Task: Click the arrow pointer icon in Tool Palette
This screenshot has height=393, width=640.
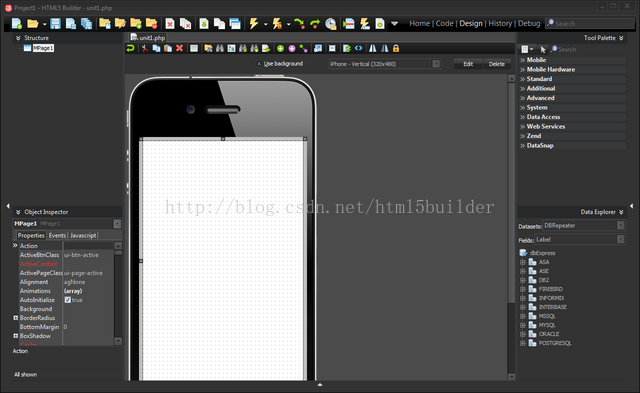Action: [x=543, y=49]
